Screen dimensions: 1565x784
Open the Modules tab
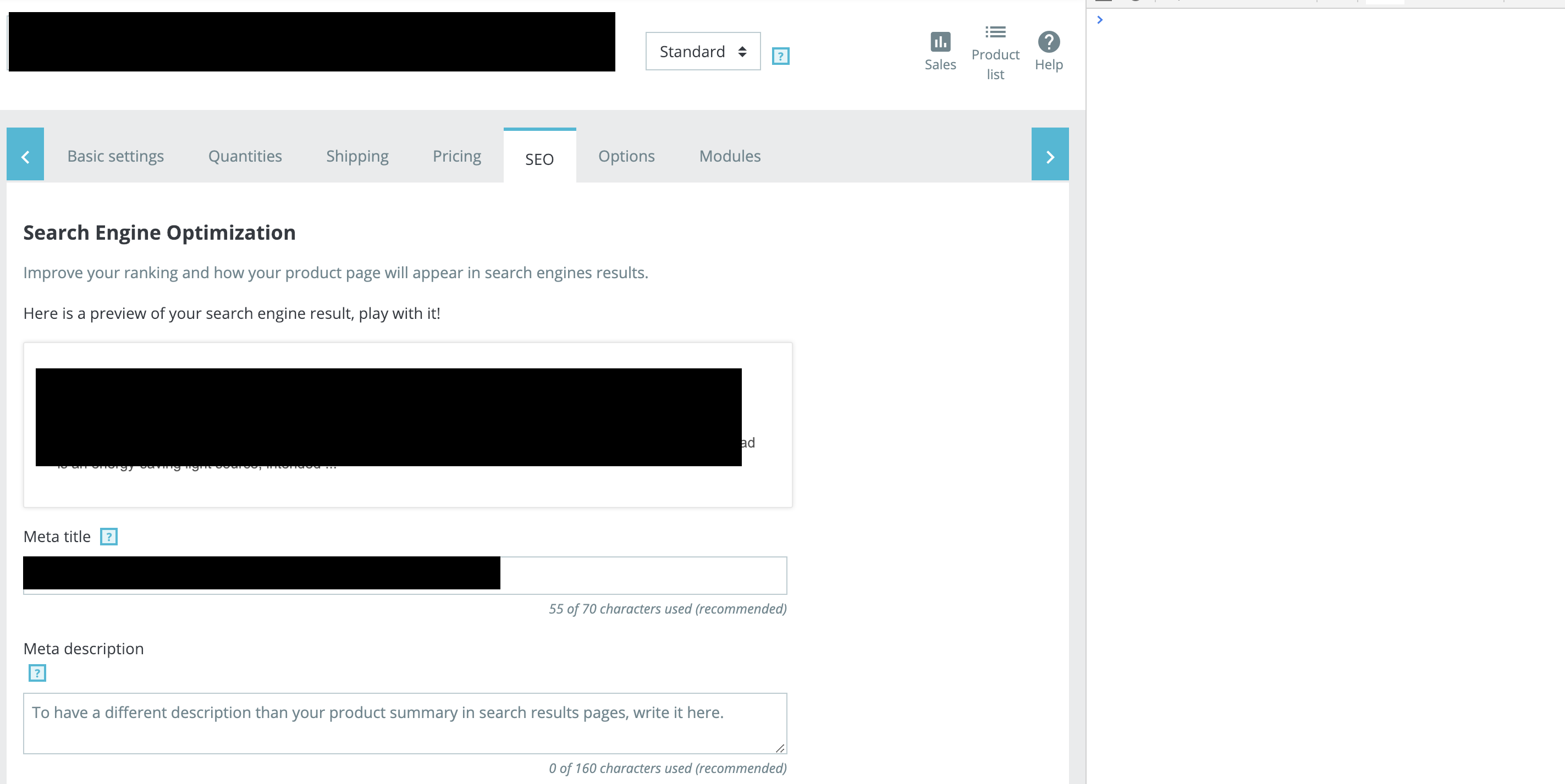(729, 156)
